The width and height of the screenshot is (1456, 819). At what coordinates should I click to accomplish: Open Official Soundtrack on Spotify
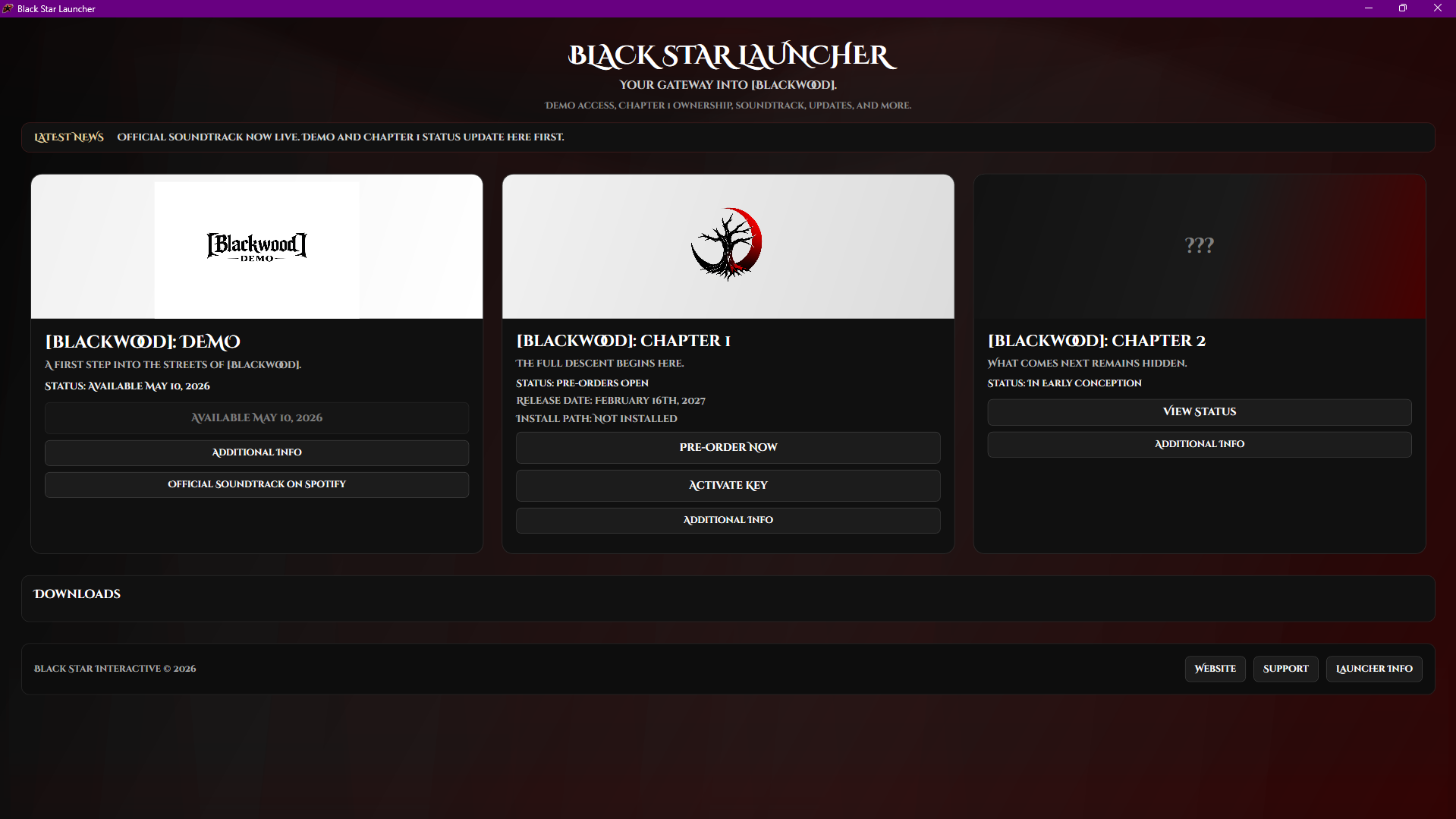256,484
